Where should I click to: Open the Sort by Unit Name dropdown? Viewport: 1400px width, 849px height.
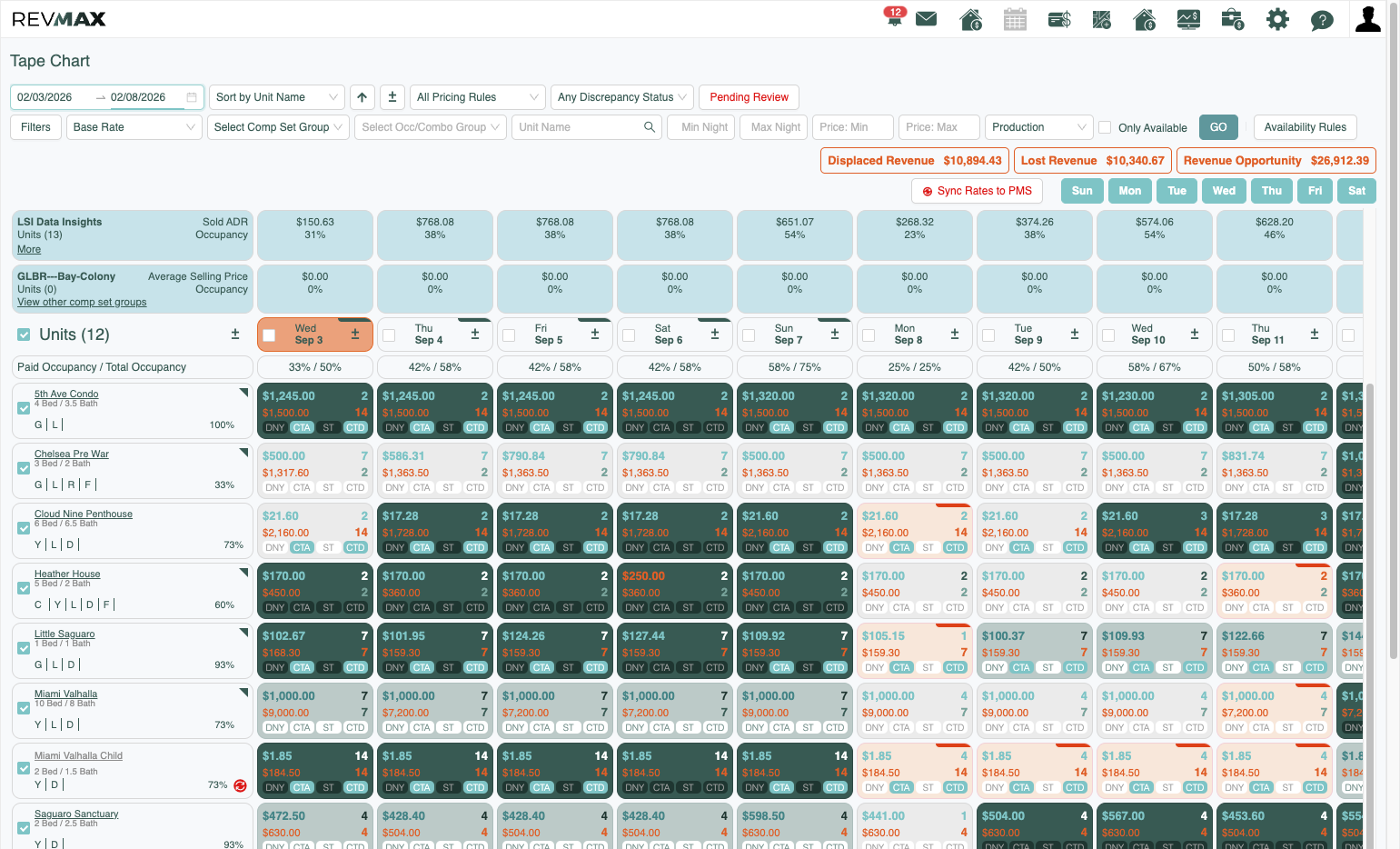pyautogui.click(x=277, y=97)
